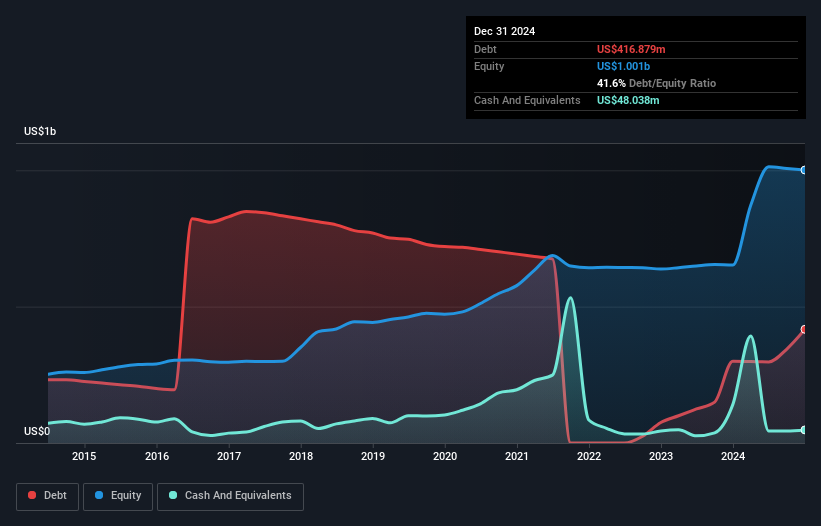
Task: Click the Cash And Equivalents tooltip label
Action: pos(527,100)
